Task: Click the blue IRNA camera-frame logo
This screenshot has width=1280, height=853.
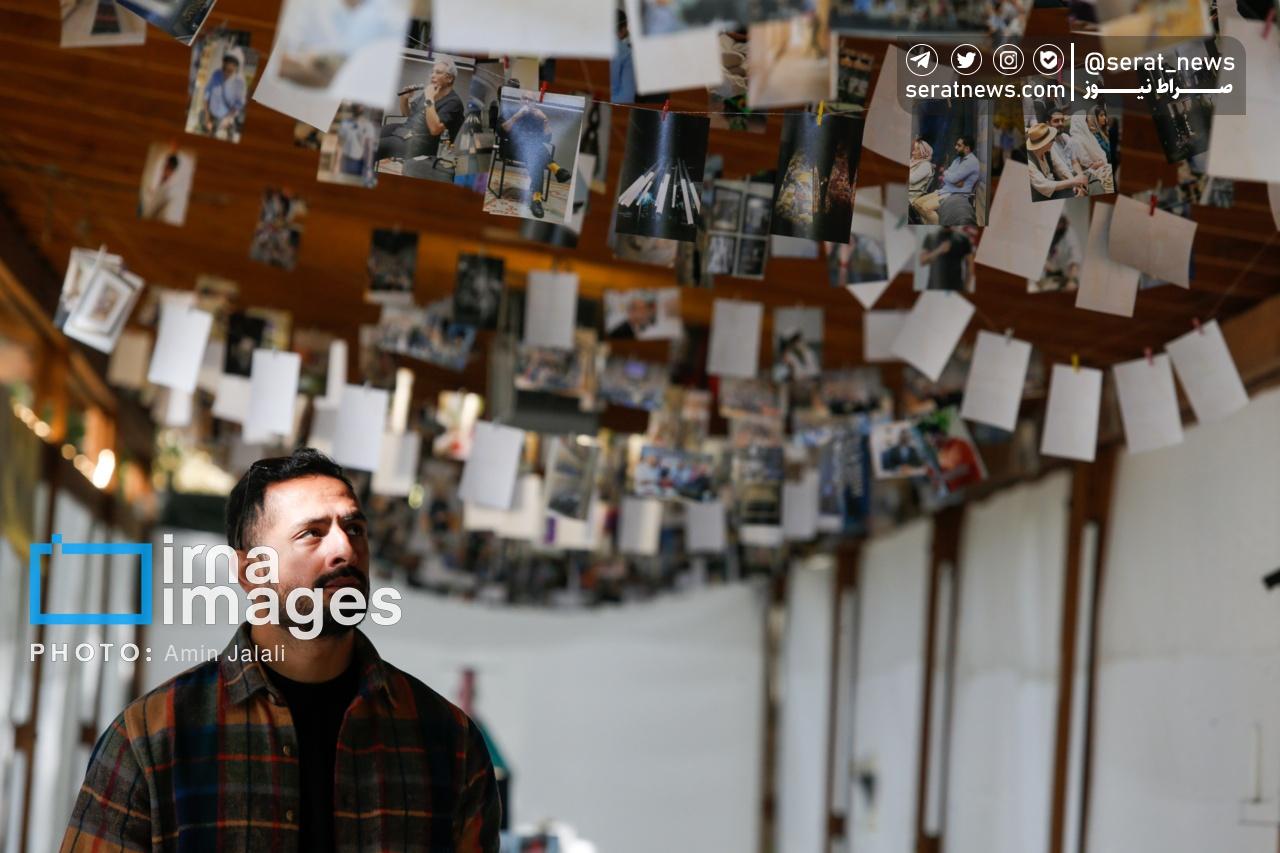Action: pos(91,580)
